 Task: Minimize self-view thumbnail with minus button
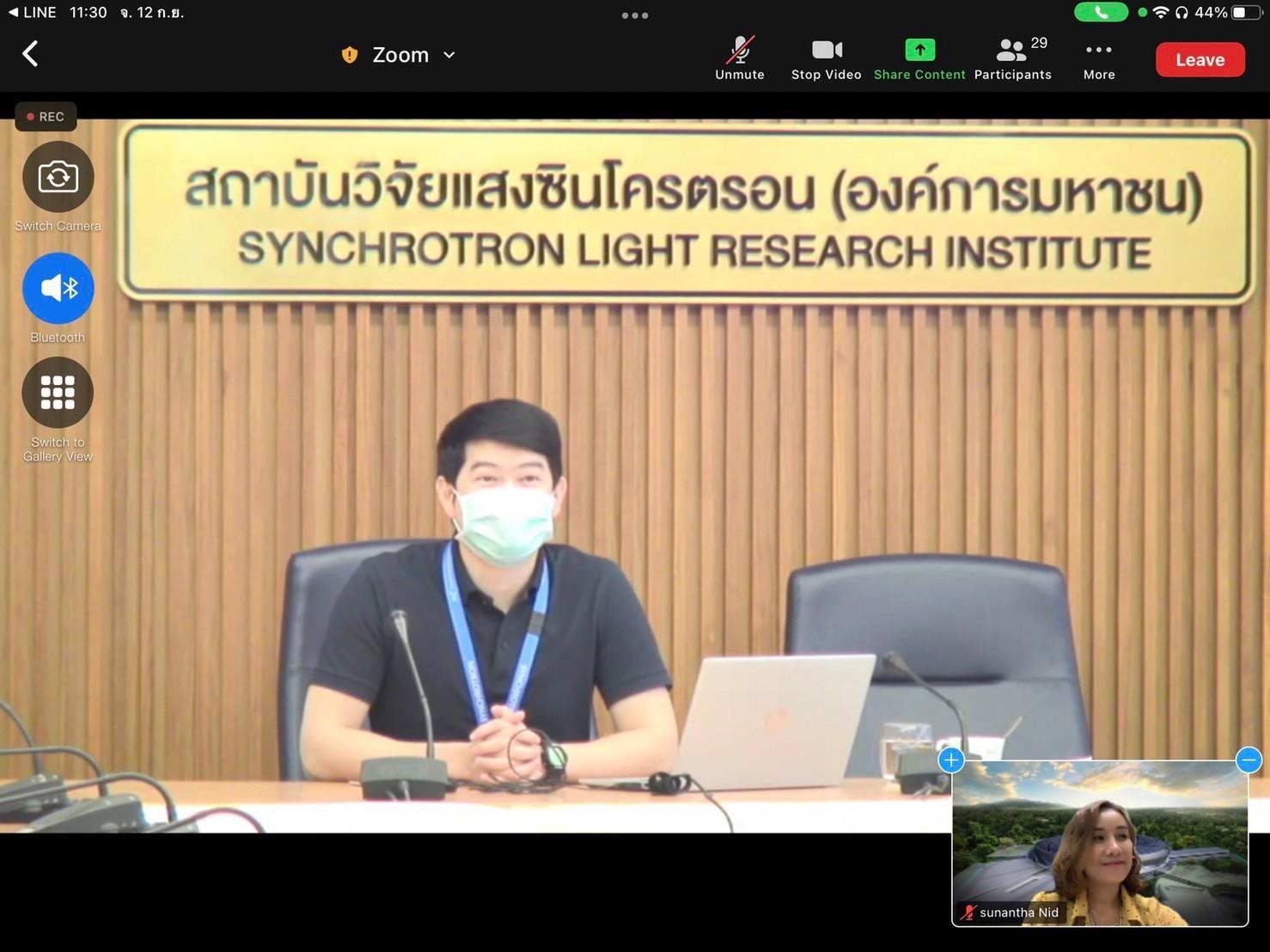pos(1249,760)
